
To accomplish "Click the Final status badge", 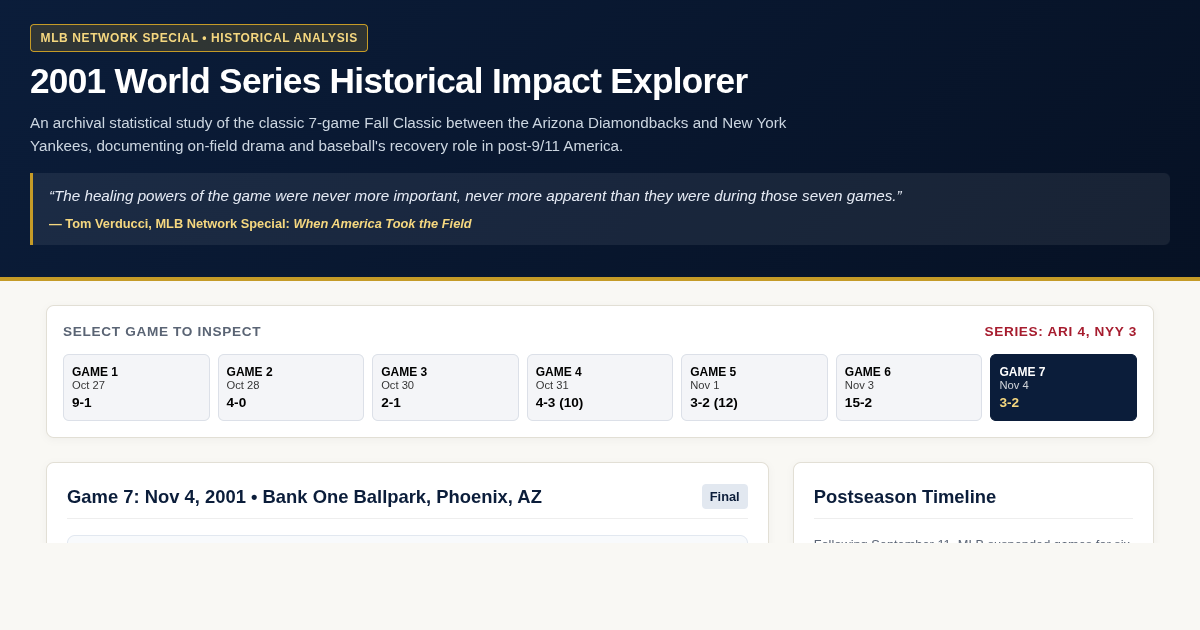I will coord(725,497).
